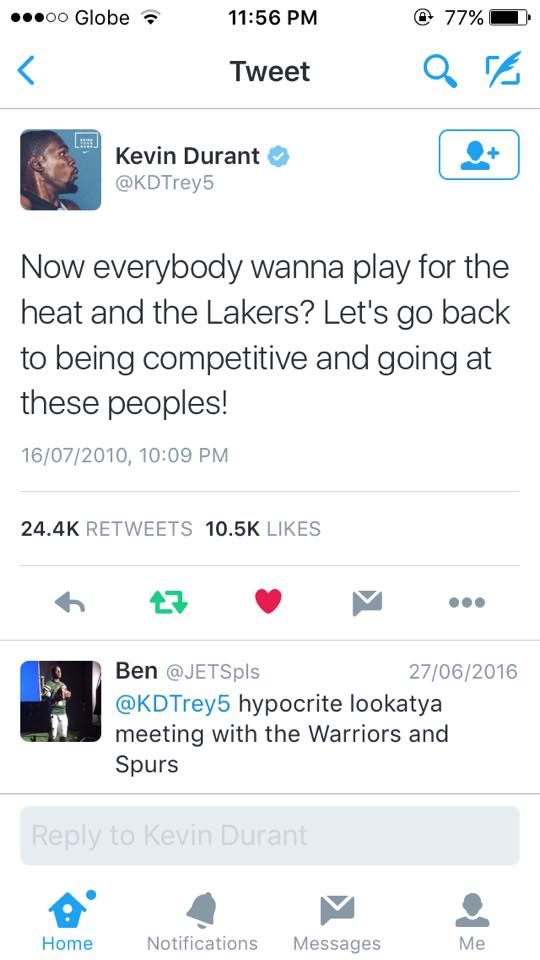Switch to the Notifications tab

(x=202, y=921)
